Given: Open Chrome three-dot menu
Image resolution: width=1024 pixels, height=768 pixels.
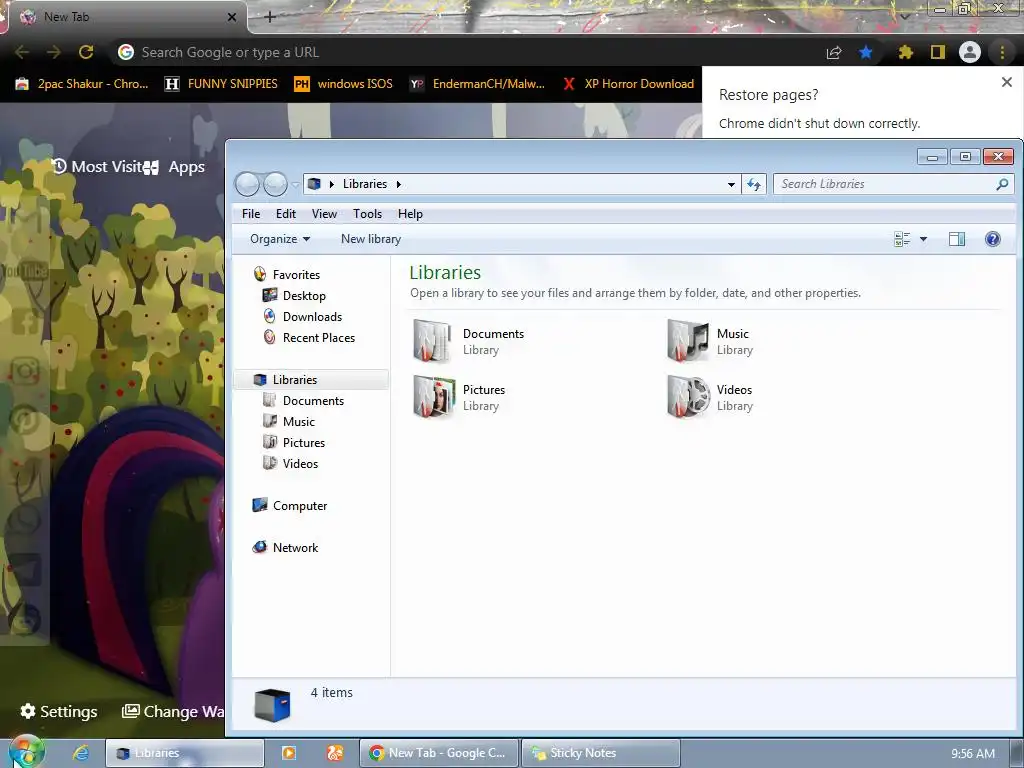Looking at the screenshot, I should point(1002,52).
